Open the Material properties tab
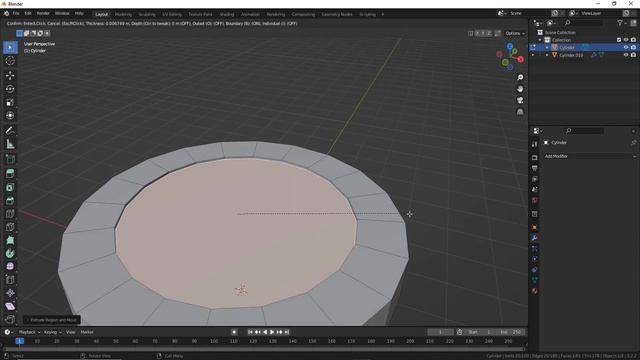640x360 pixels. tap(535, 291)
